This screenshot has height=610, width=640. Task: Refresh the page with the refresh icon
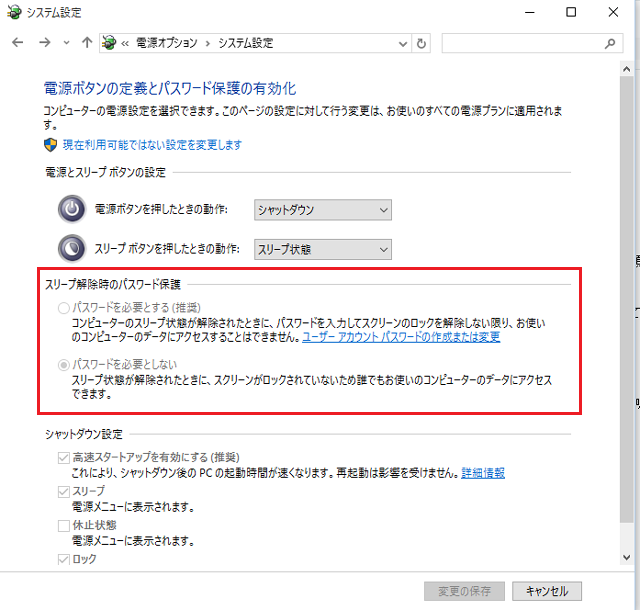pos(421,43)
